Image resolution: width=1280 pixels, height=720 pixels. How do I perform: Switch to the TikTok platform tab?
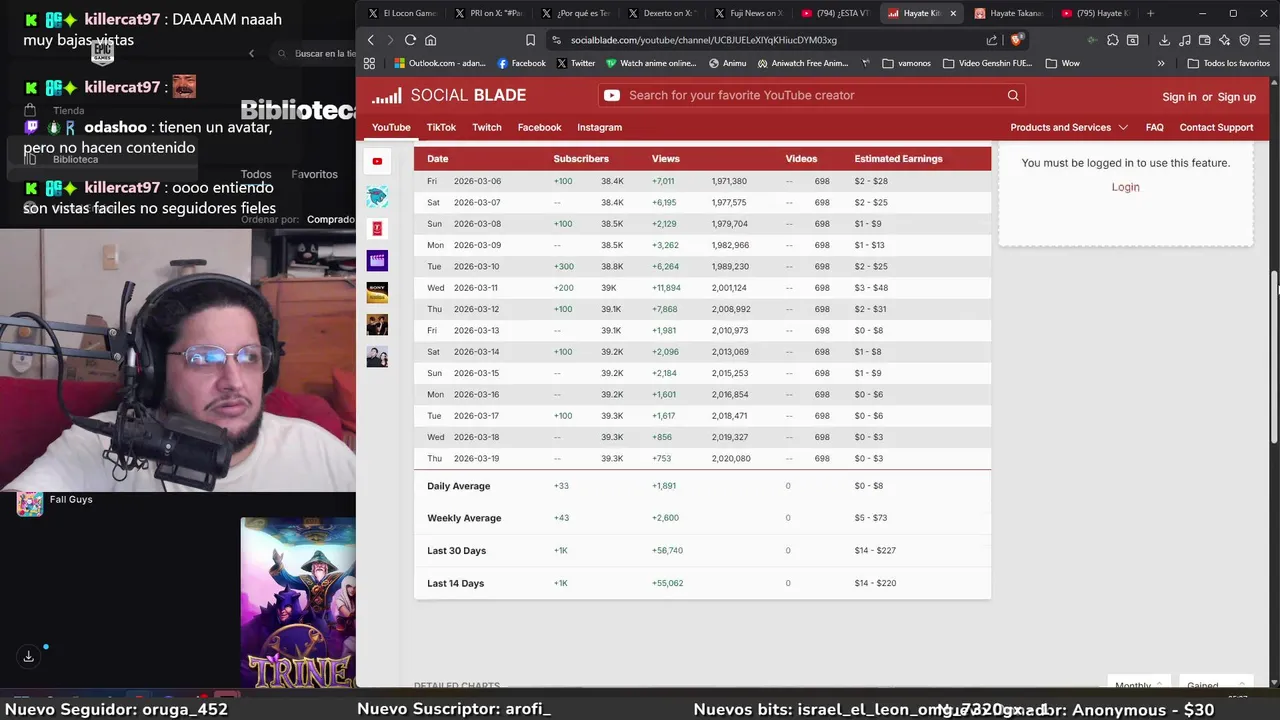coord(441,127)
